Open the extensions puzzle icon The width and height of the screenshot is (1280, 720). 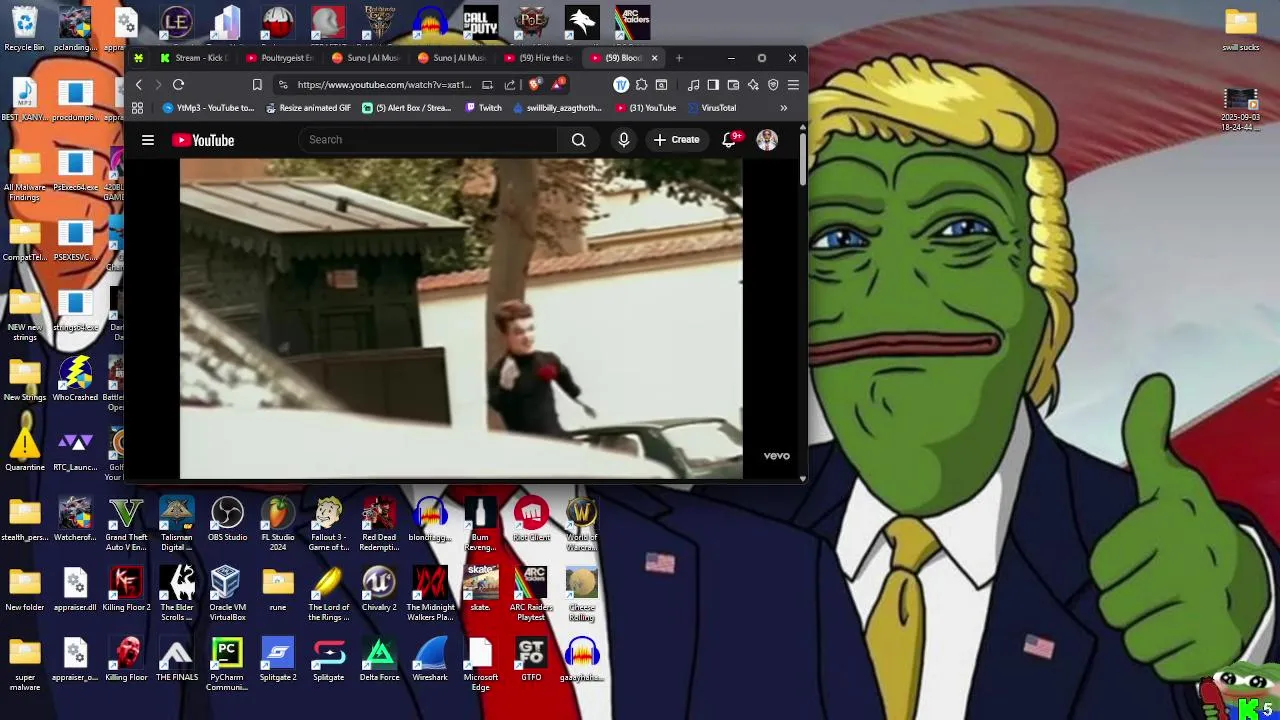(641, 85)
